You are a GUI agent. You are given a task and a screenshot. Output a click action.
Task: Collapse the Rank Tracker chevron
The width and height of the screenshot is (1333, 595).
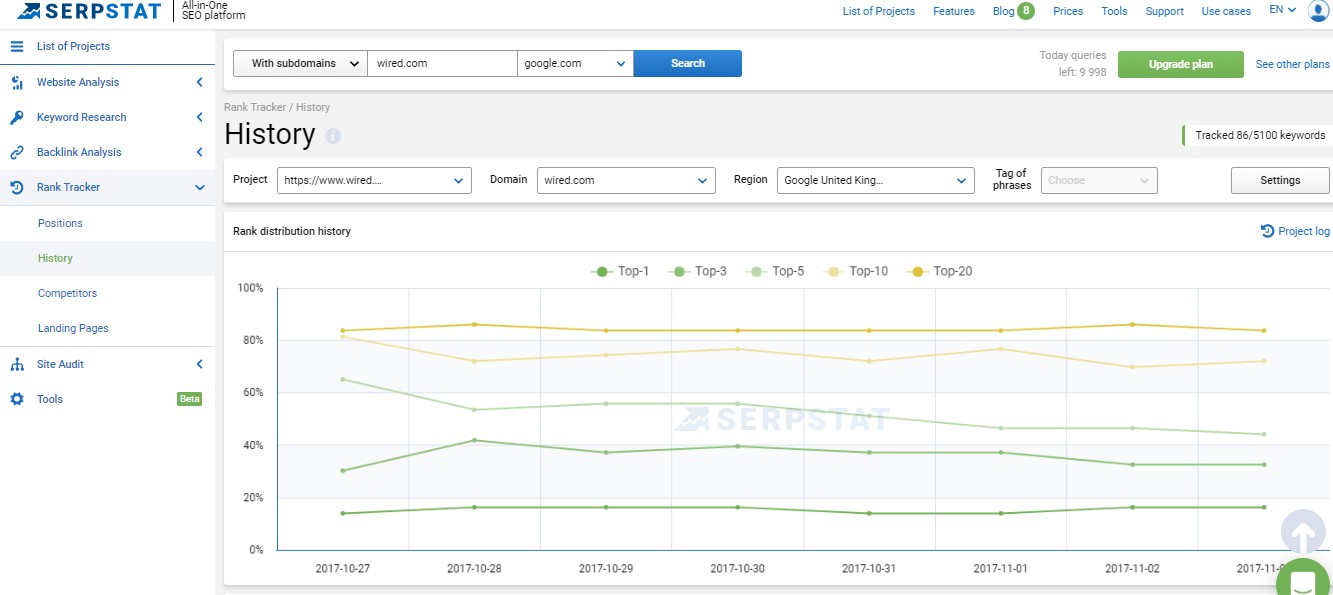(199, 187)
